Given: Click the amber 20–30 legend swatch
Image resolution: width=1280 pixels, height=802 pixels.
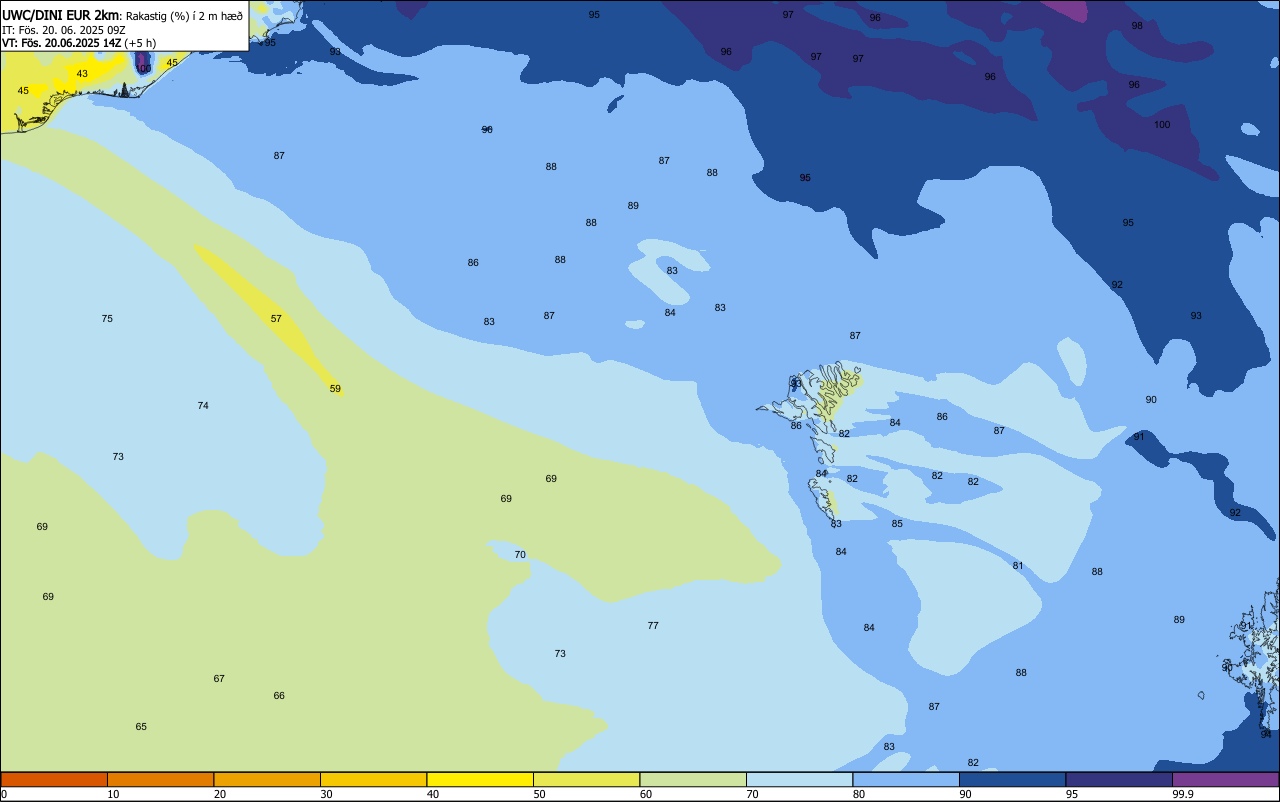Looking at the screenshot, I should 267,779.
